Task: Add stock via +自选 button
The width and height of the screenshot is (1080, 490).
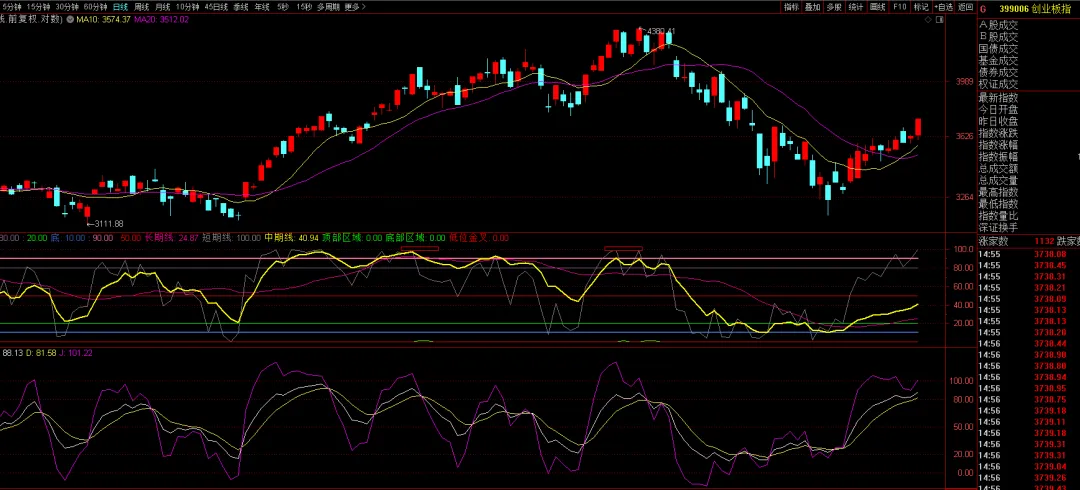Action: [943, 7]
